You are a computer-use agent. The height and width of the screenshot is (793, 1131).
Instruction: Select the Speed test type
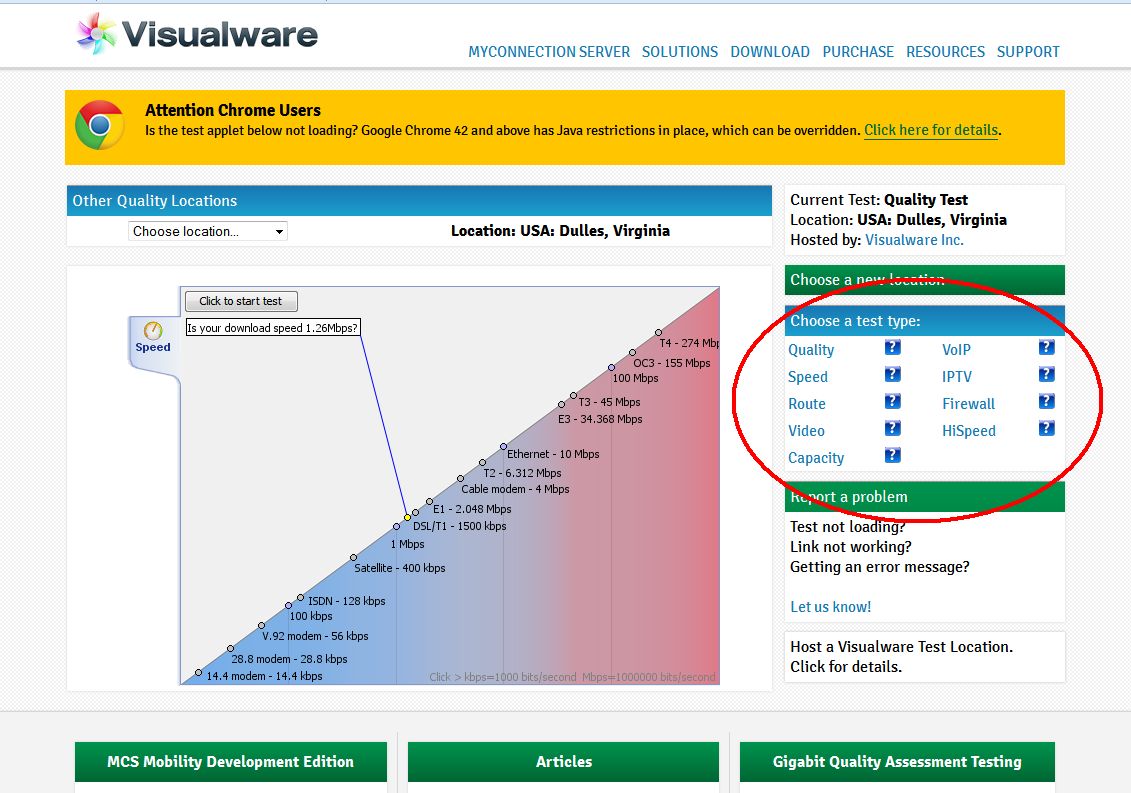(808, 377)
